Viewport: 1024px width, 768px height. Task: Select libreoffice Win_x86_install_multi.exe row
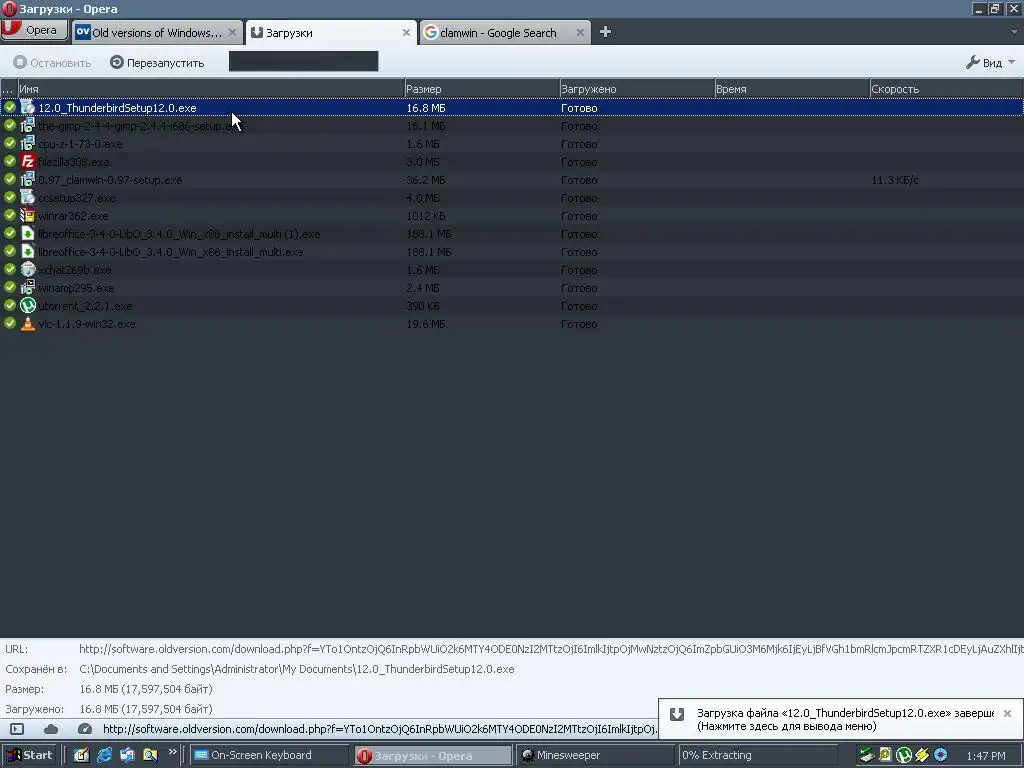pos(512,251)
